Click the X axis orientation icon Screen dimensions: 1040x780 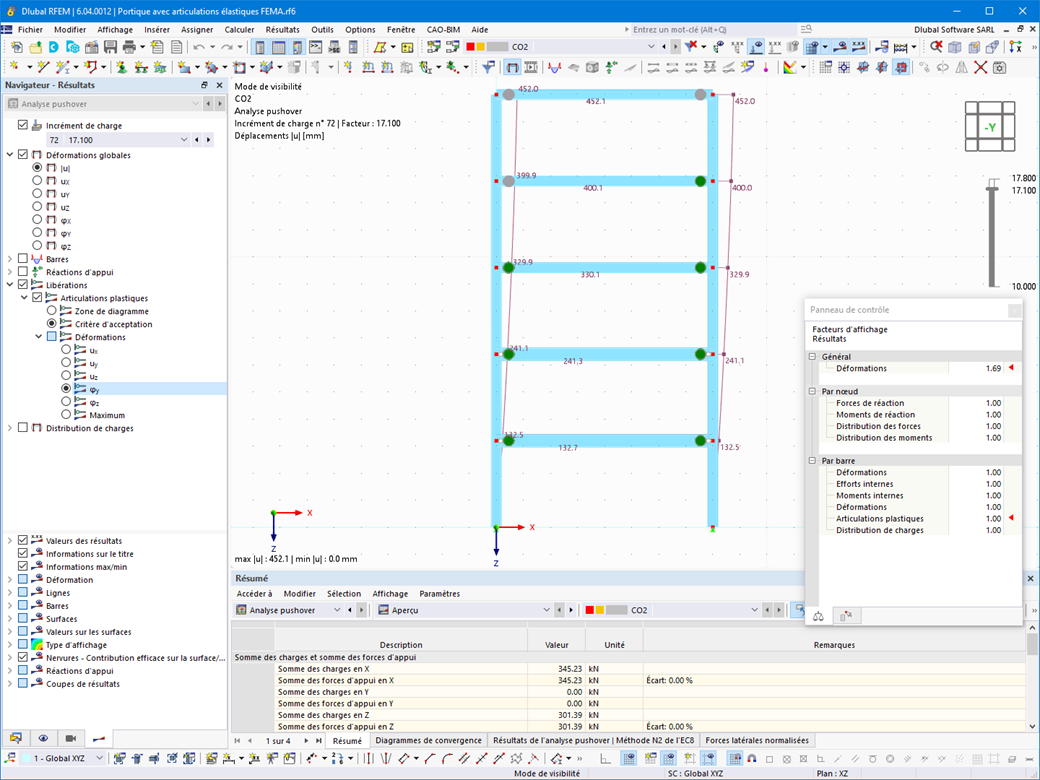click(x=1015, y=47)
